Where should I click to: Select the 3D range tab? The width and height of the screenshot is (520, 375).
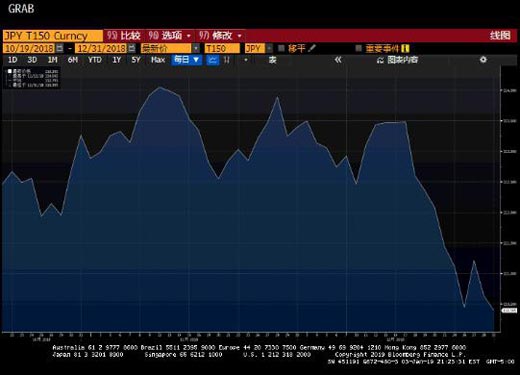click(x=32, y=60)
